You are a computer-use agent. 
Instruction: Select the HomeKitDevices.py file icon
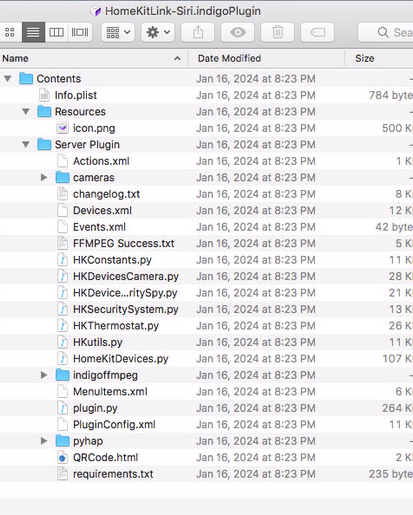[62, 359]
